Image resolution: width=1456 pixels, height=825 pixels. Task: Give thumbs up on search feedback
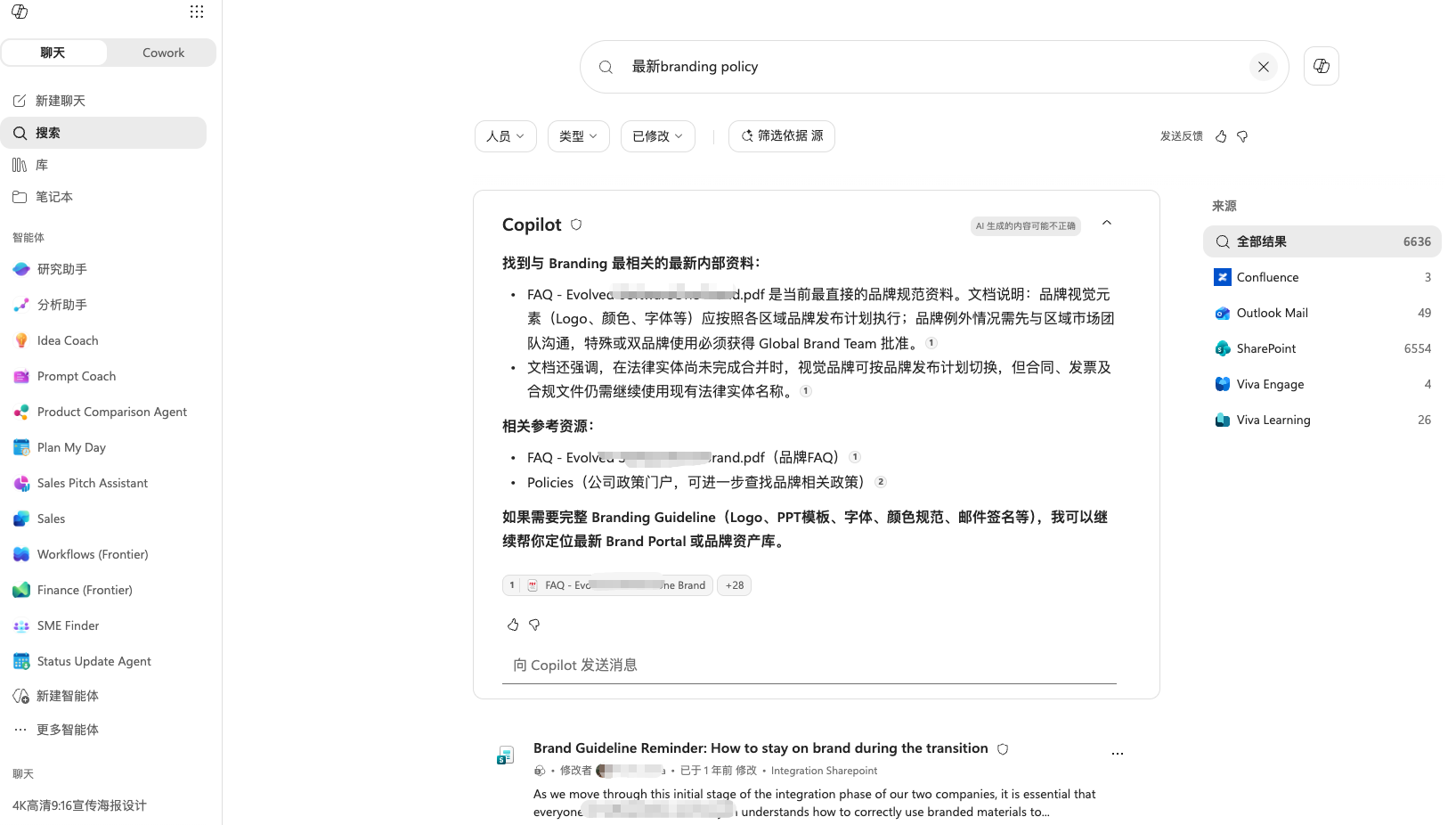[1221, 136]
